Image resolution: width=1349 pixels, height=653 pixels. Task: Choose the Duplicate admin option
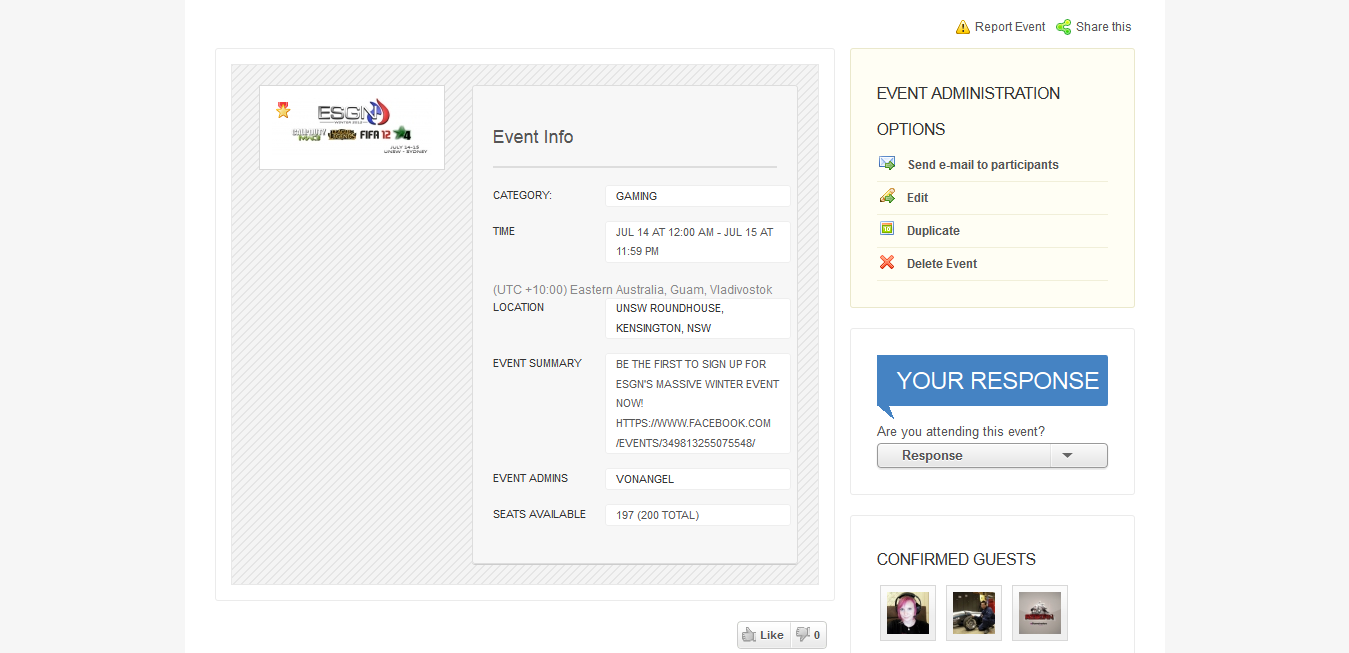coord(933,231)
